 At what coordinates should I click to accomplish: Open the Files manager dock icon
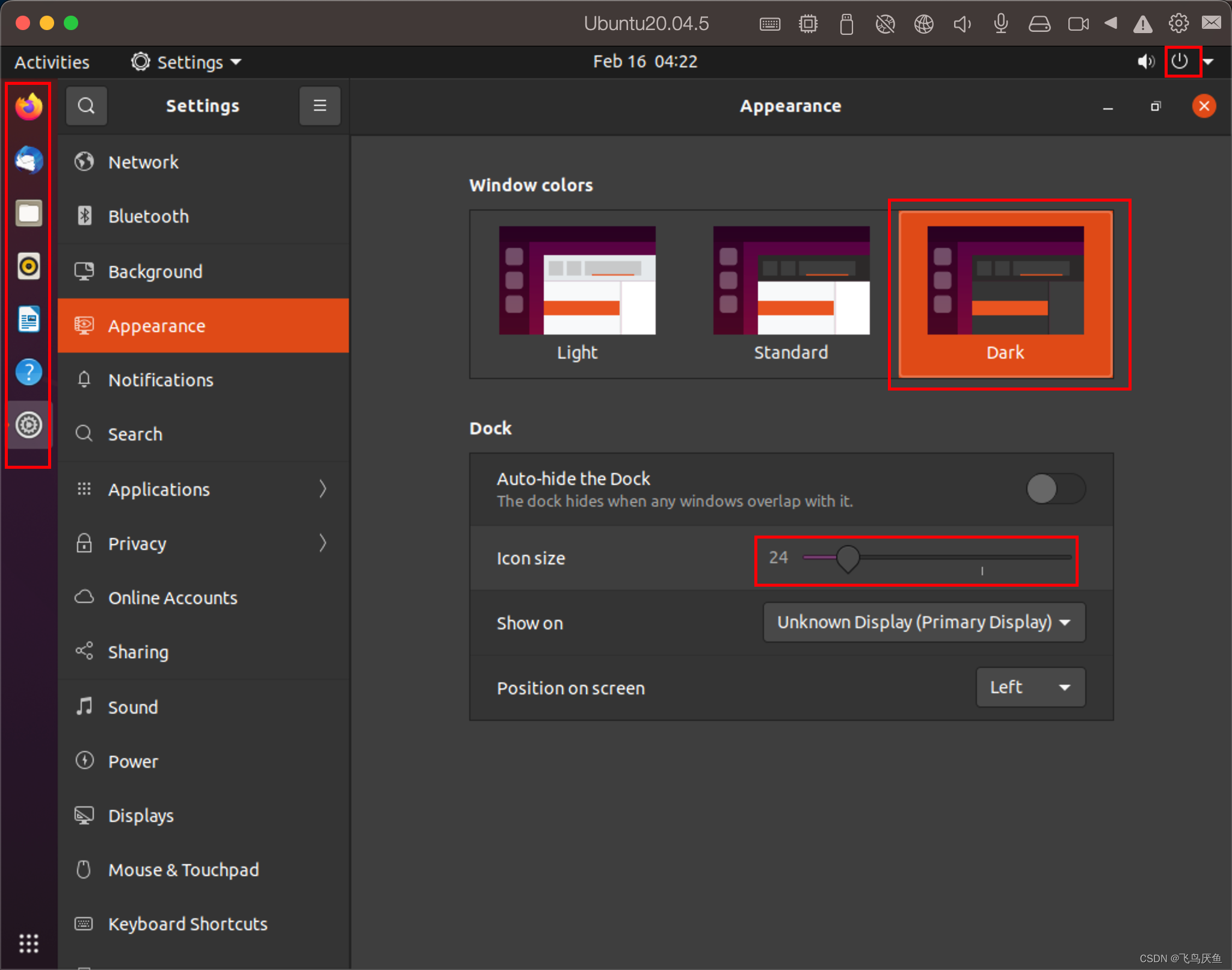tap(28, 213)
